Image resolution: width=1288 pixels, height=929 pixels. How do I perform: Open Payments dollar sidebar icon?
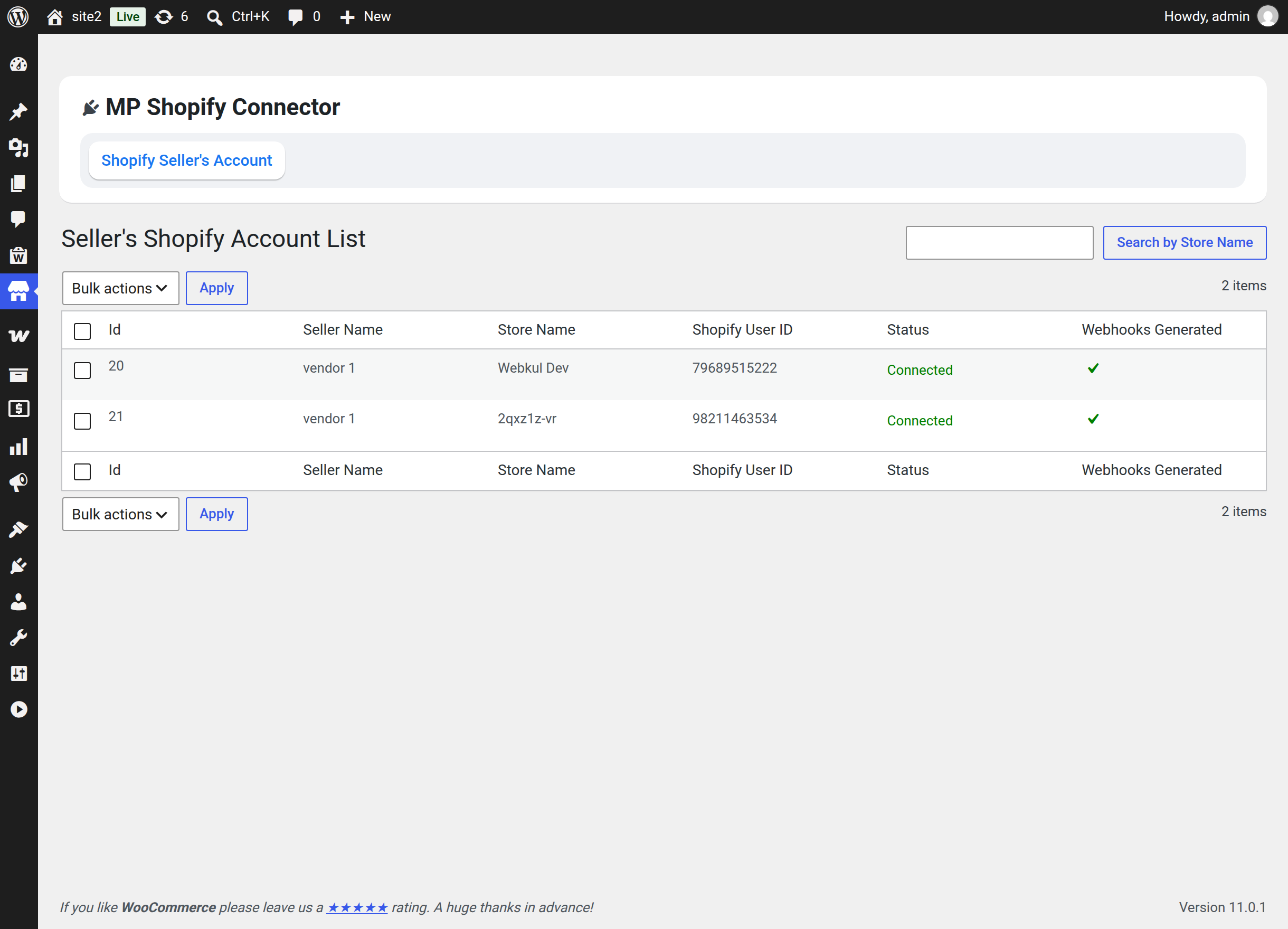[19, 409]
